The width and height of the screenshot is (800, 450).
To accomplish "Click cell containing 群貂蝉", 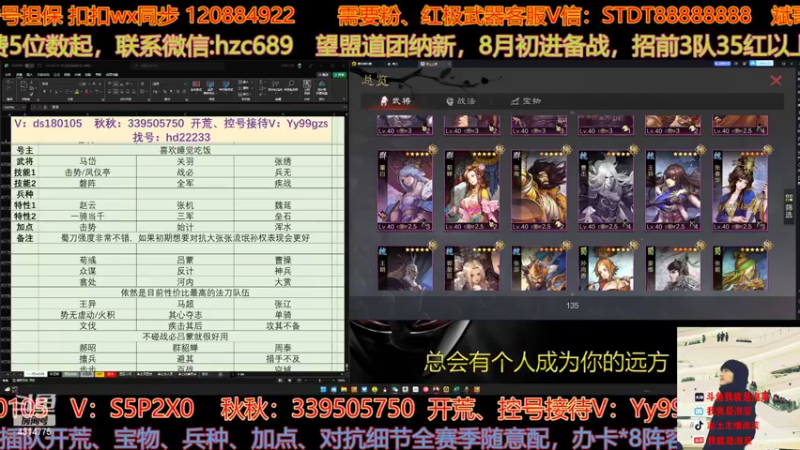I will [185, 348].
